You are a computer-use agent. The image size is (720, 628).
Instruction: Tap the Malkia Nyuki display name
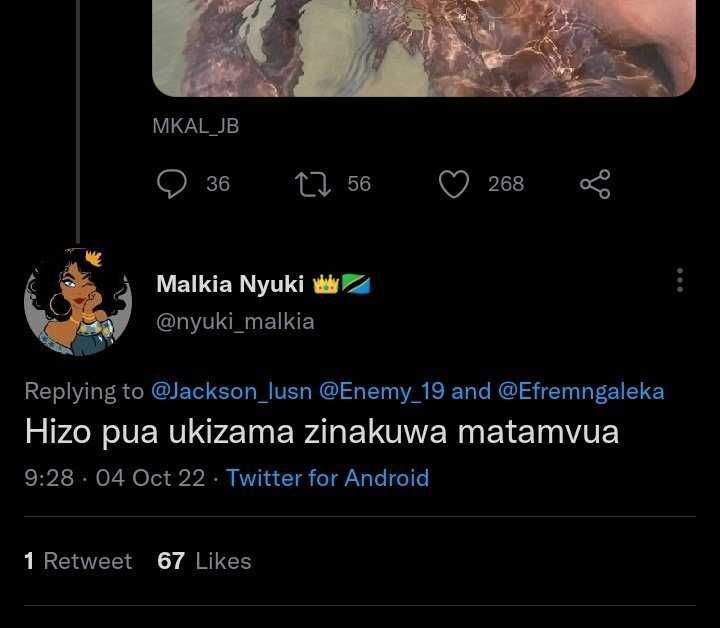[230, 284]
